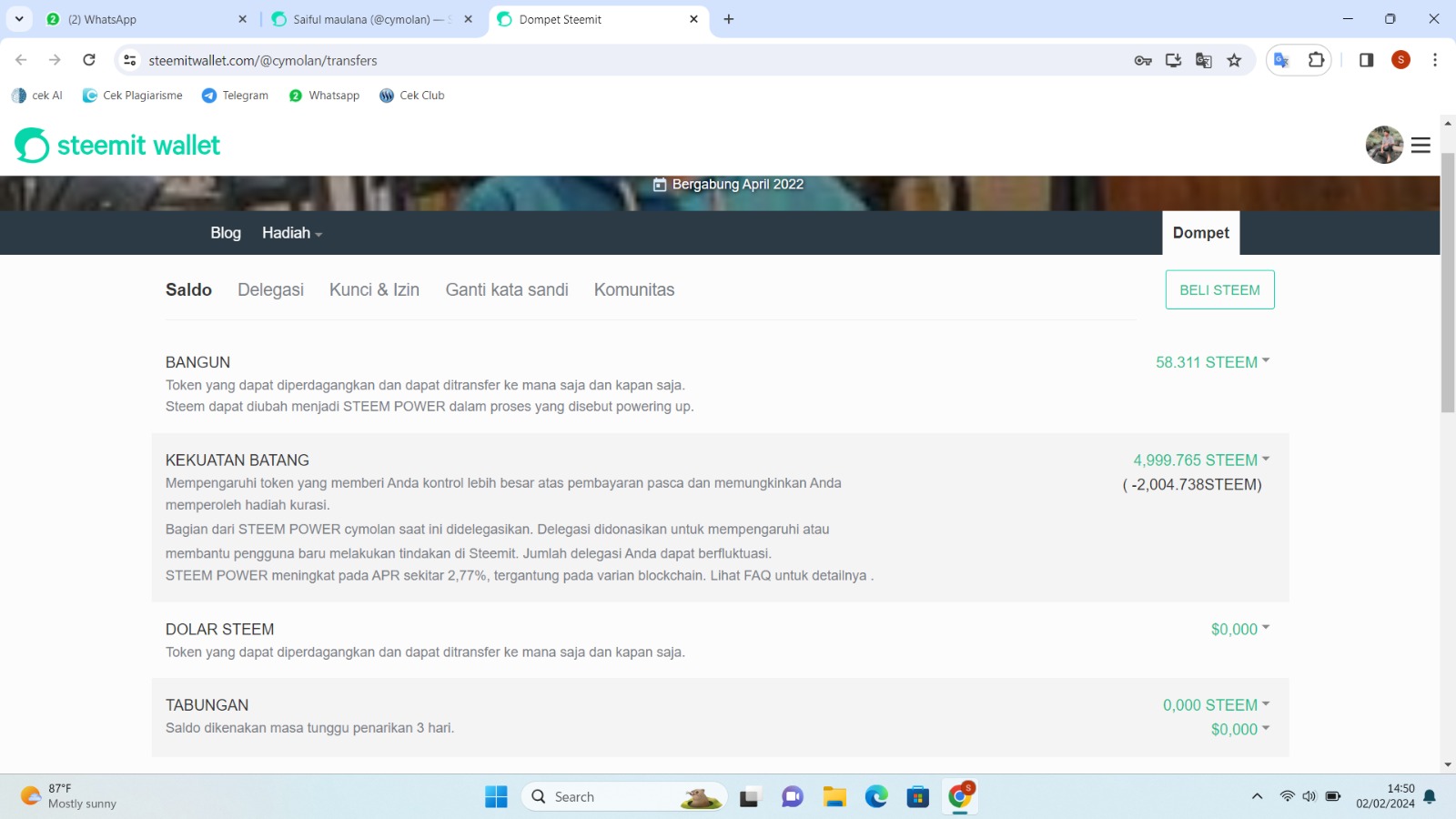
Task: Switch to the Delegasi tab
Action: (270, 289)
